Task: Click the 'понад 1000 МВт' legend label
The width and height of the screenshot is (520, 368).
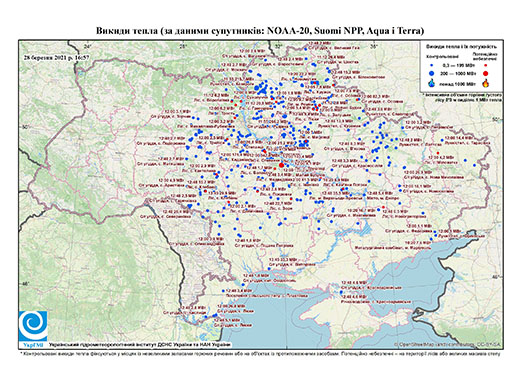Action: (x=456, y=83)
